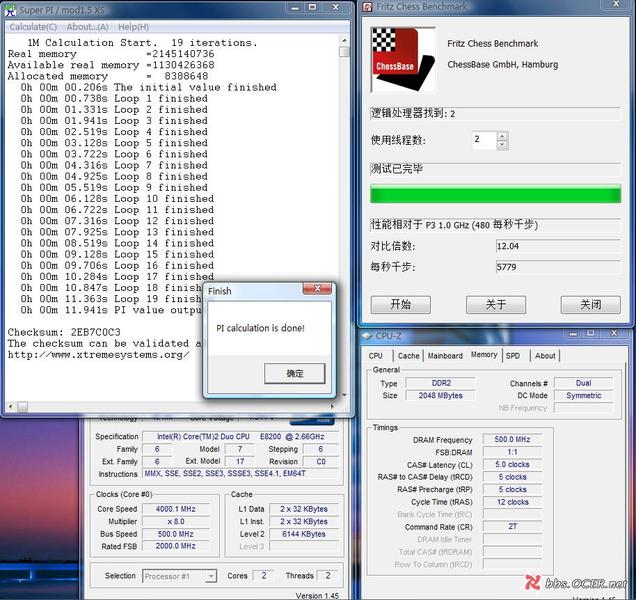Screen dimensions: 636x600
Task: Confirm the PI calculation done dialog
Action: pyautogui.click(x=294, y=373)
